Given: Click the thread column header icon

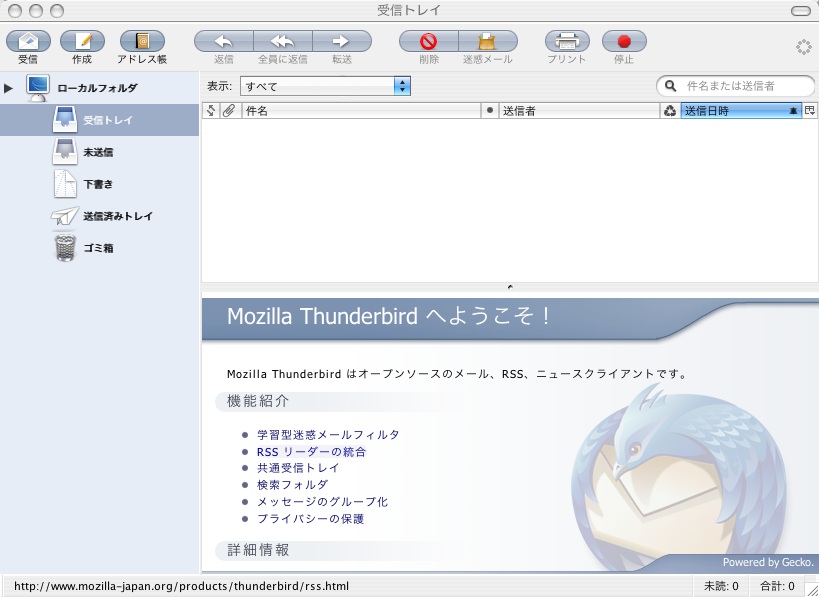Looking at the screenshot, I should click(x=210, y=111).
